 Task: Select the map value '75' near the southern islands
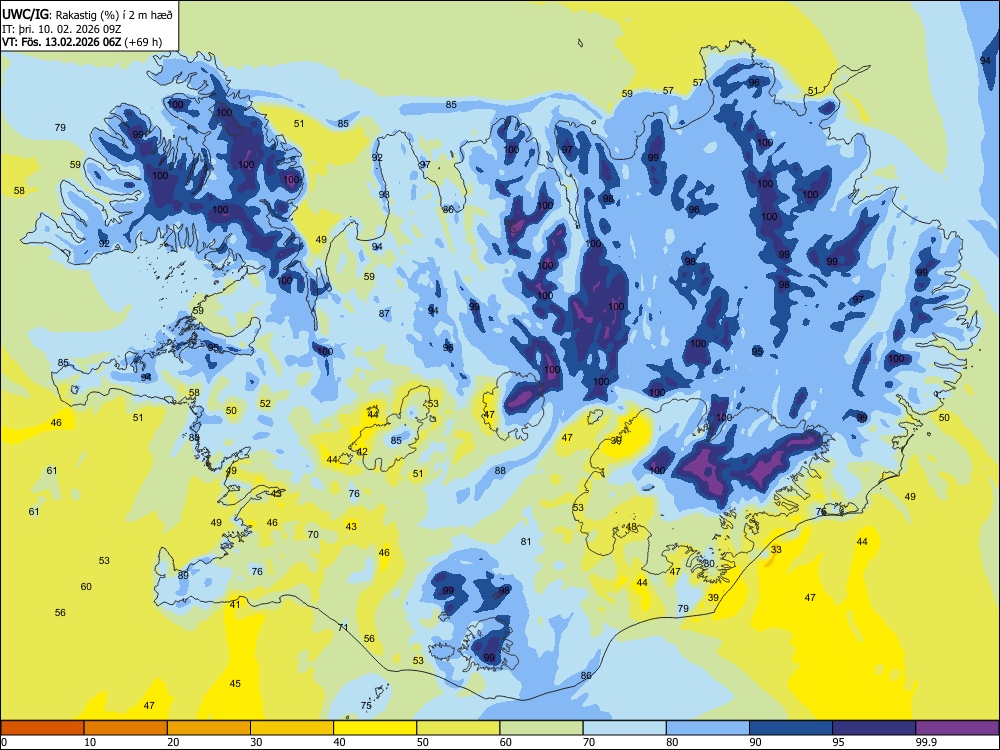[366, 705]
